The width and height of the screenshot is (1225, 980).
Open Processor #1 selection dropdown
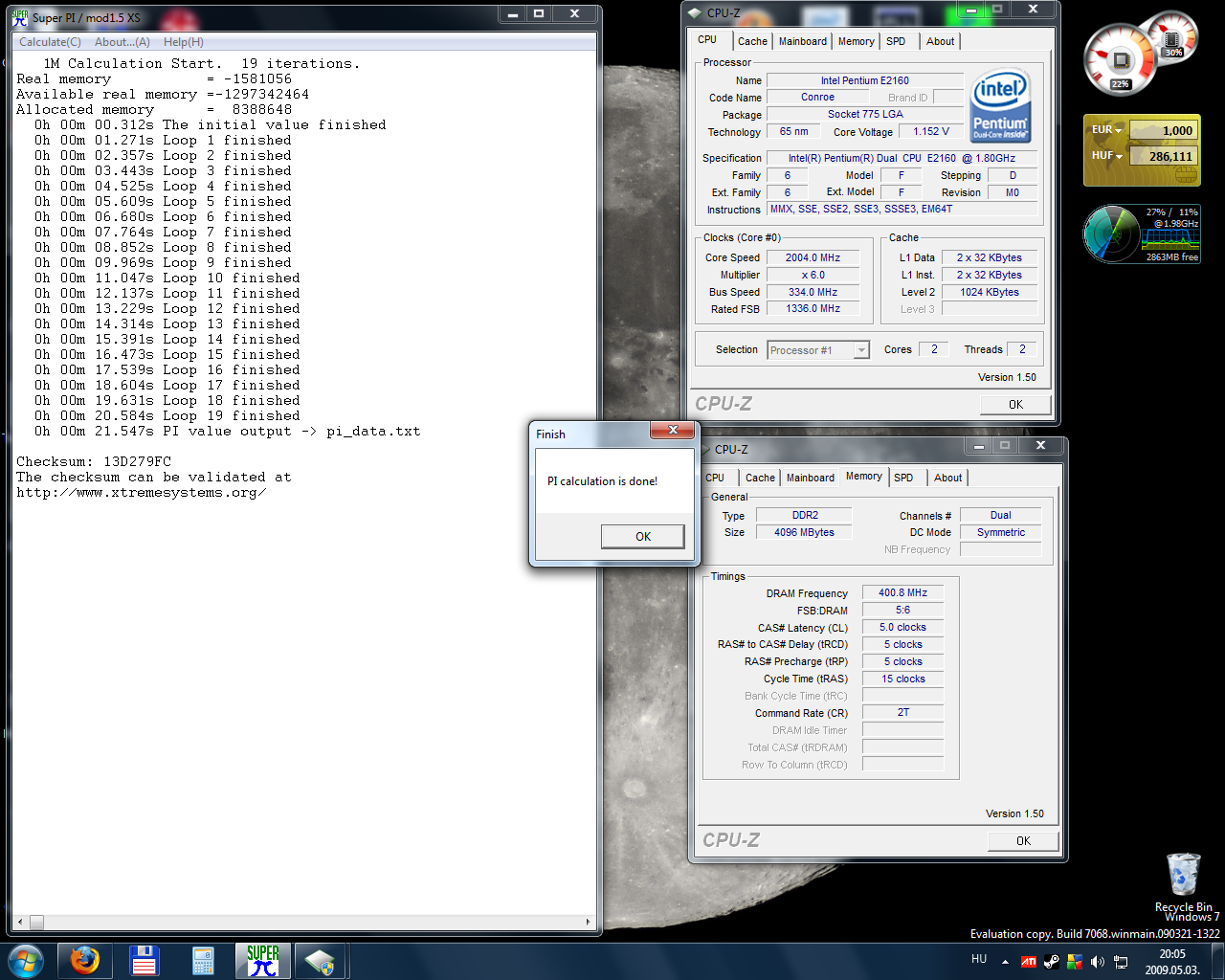coord(818,350)
